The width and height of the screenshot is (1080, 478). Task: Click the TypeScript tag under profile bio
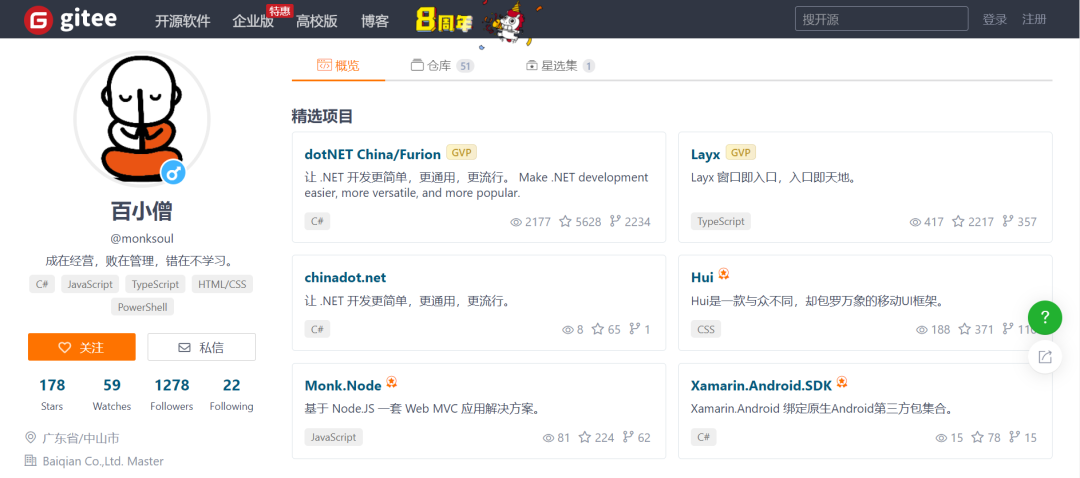(x=156, y=284)
